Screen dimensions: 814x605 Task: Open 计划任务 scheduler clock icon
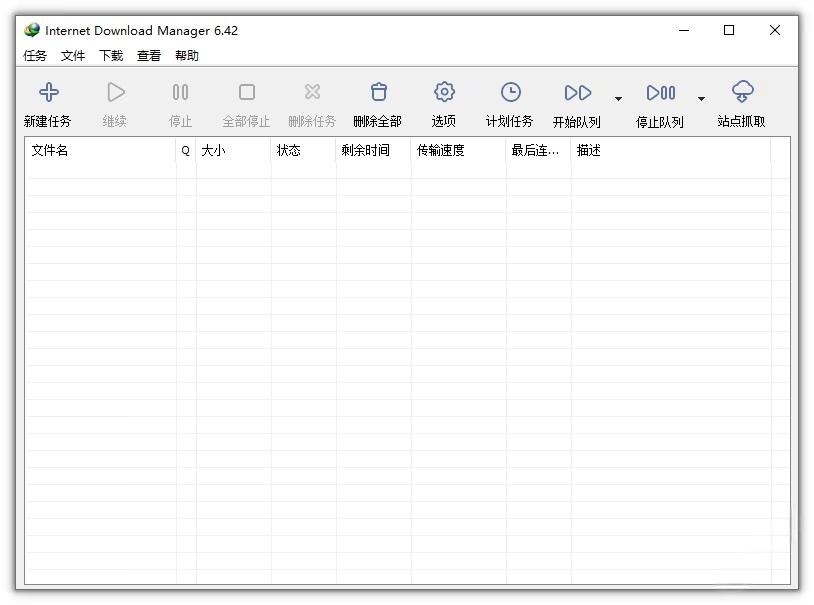(x=510, y=91)
